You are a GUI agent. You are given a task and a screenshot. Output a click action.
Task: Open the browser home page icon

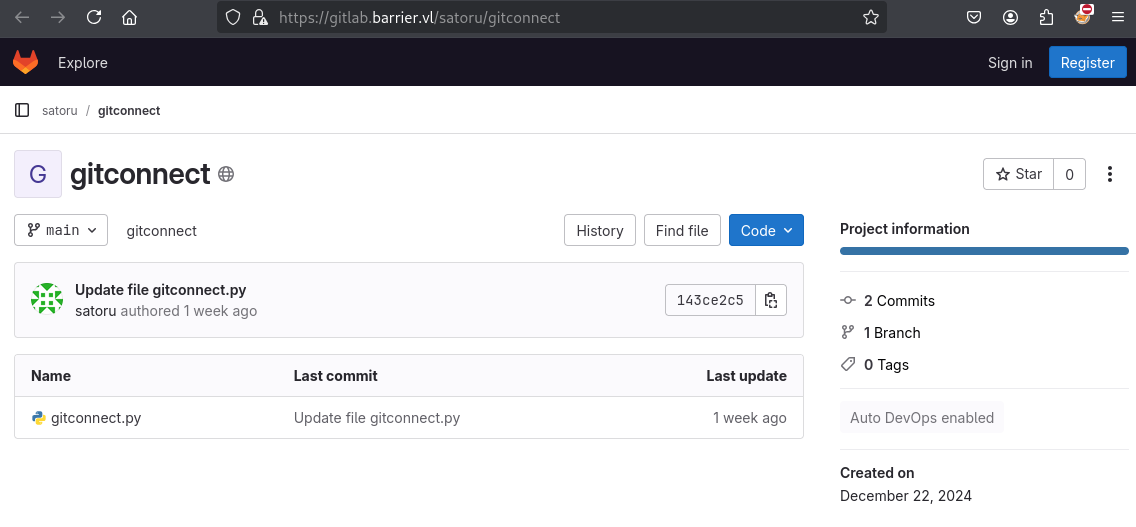(130, 17)
